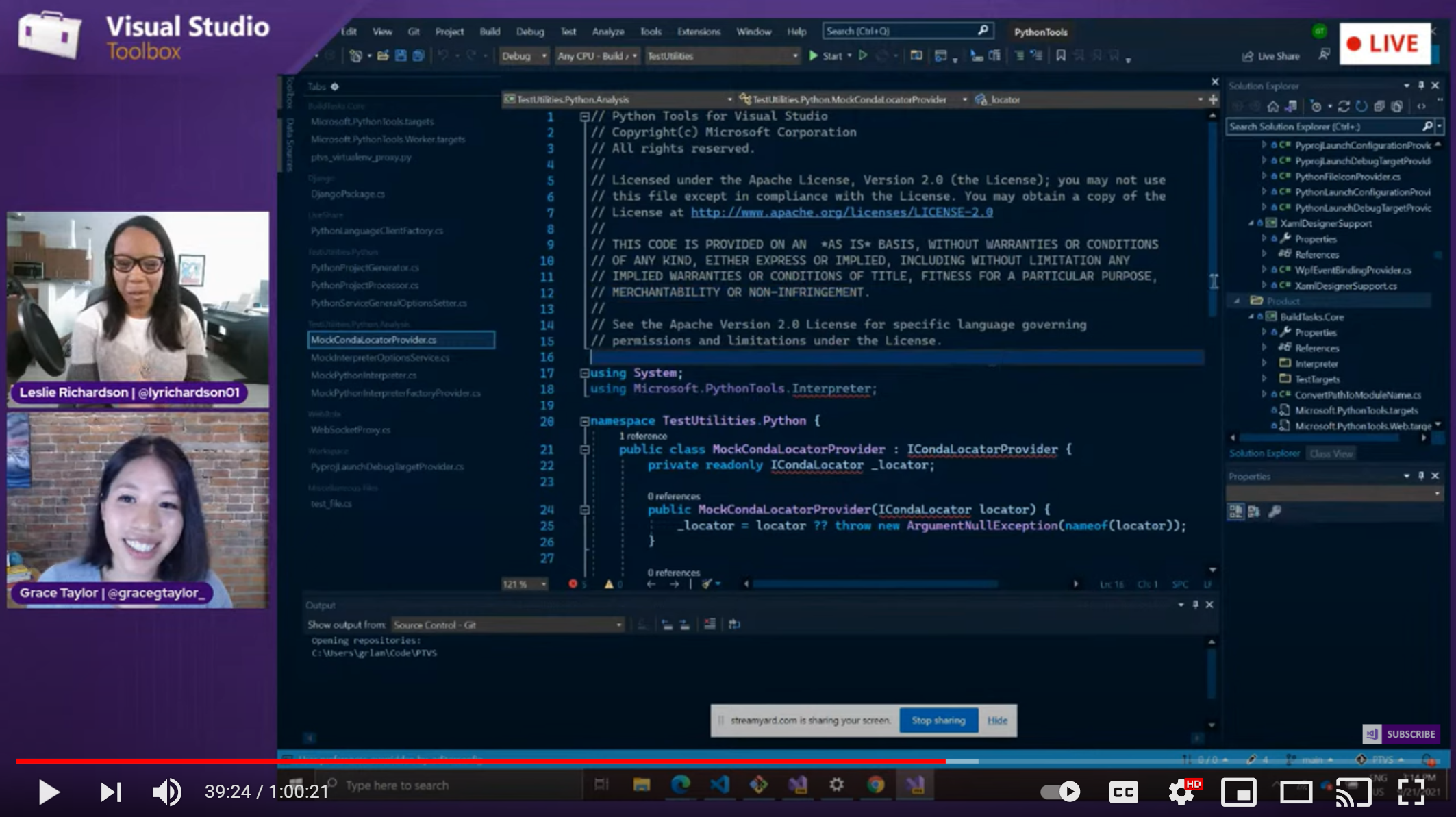Select MockCondaLocatorProvider.cs in the Tabs list
Viewport: 1456px width, 817px height.
[x=401, y=340]
